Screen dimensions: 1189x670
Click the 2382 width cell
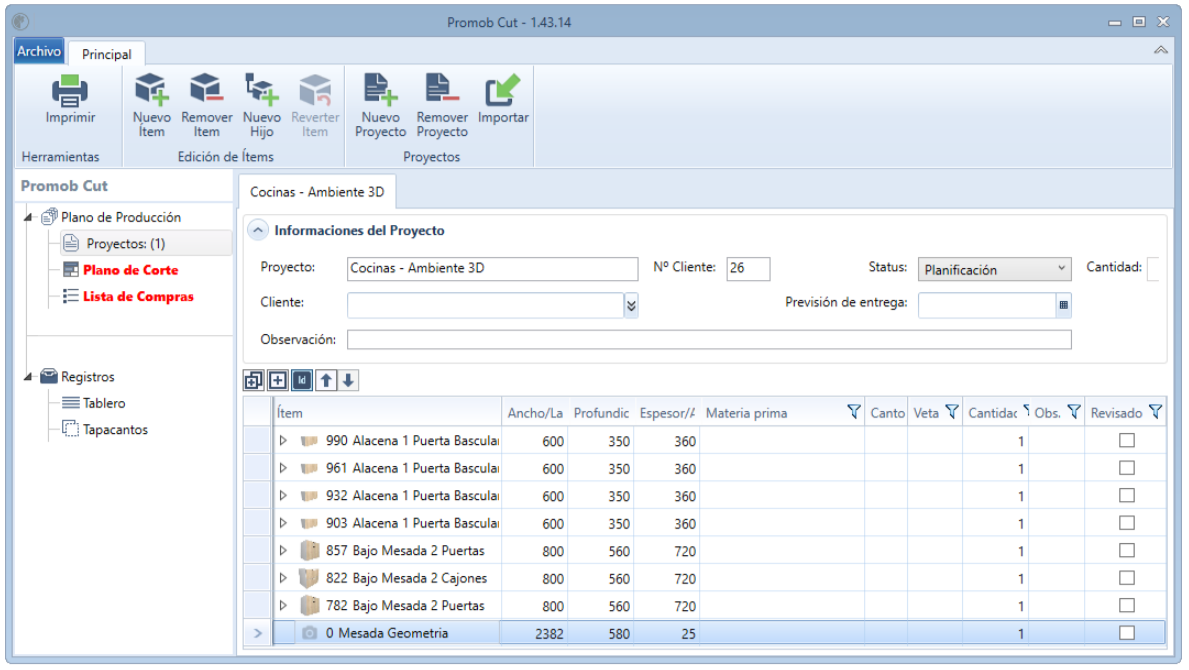coord(535,633)
